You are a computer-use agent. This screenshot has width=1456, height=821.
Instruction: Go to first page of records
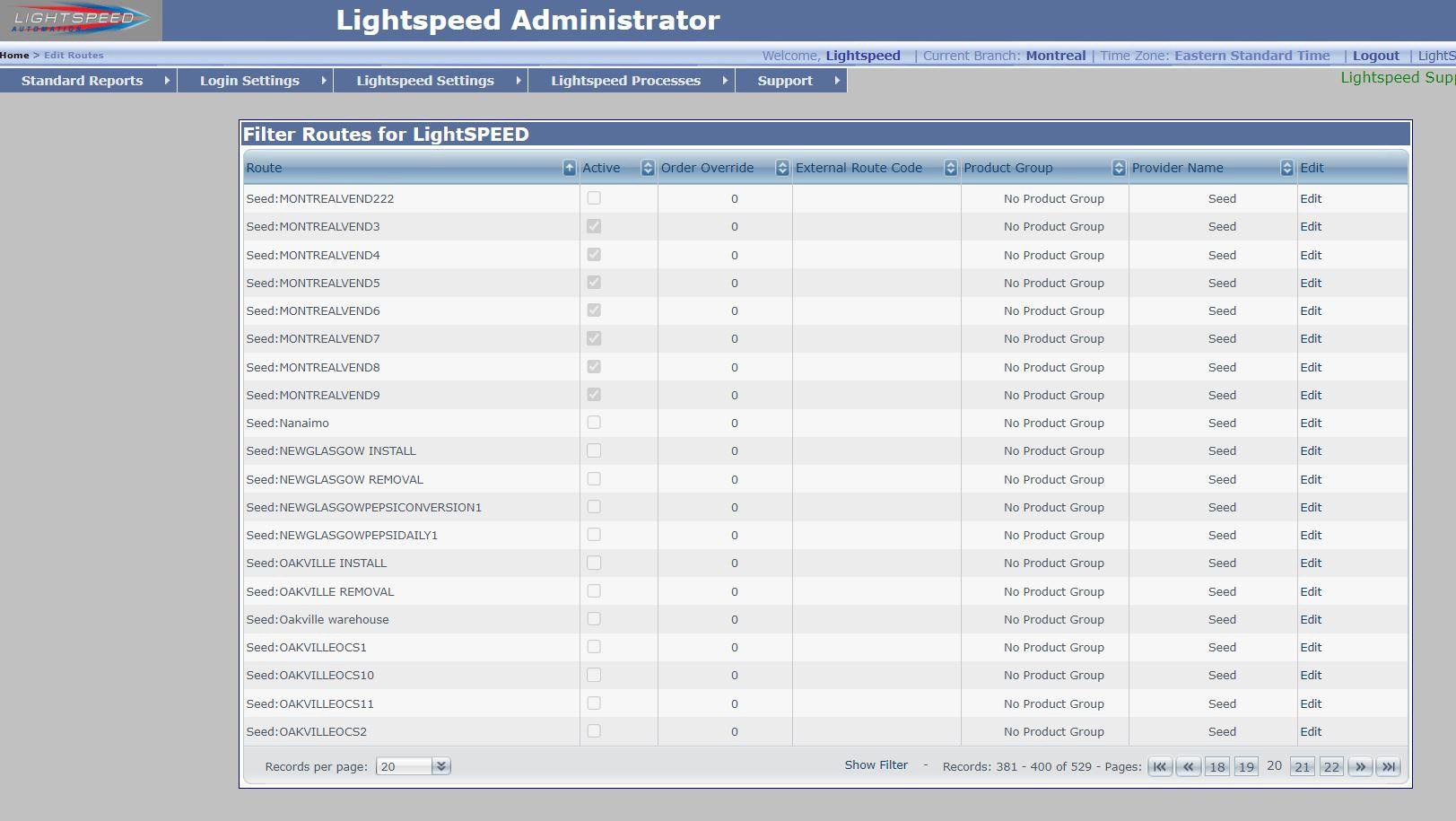pyautogui.click(x=1160, y=766)
